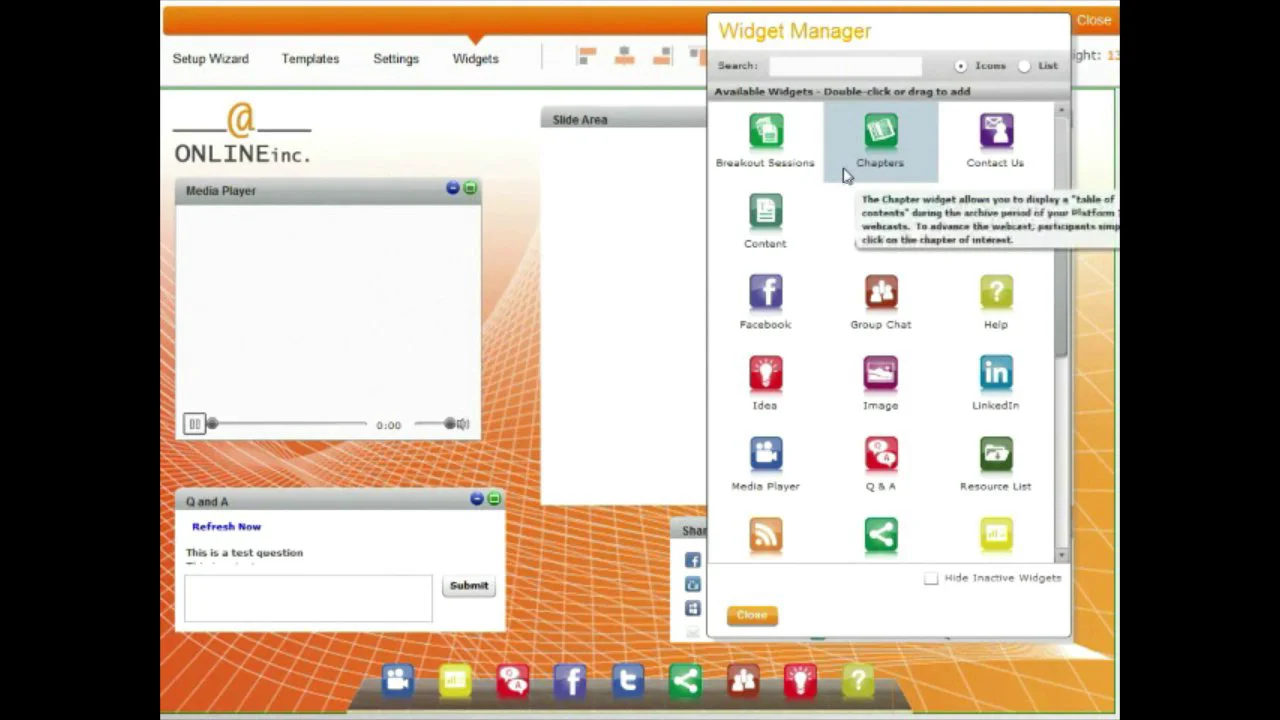Select the Facebook widget in Widget Manager

click(x=766, y=293)
